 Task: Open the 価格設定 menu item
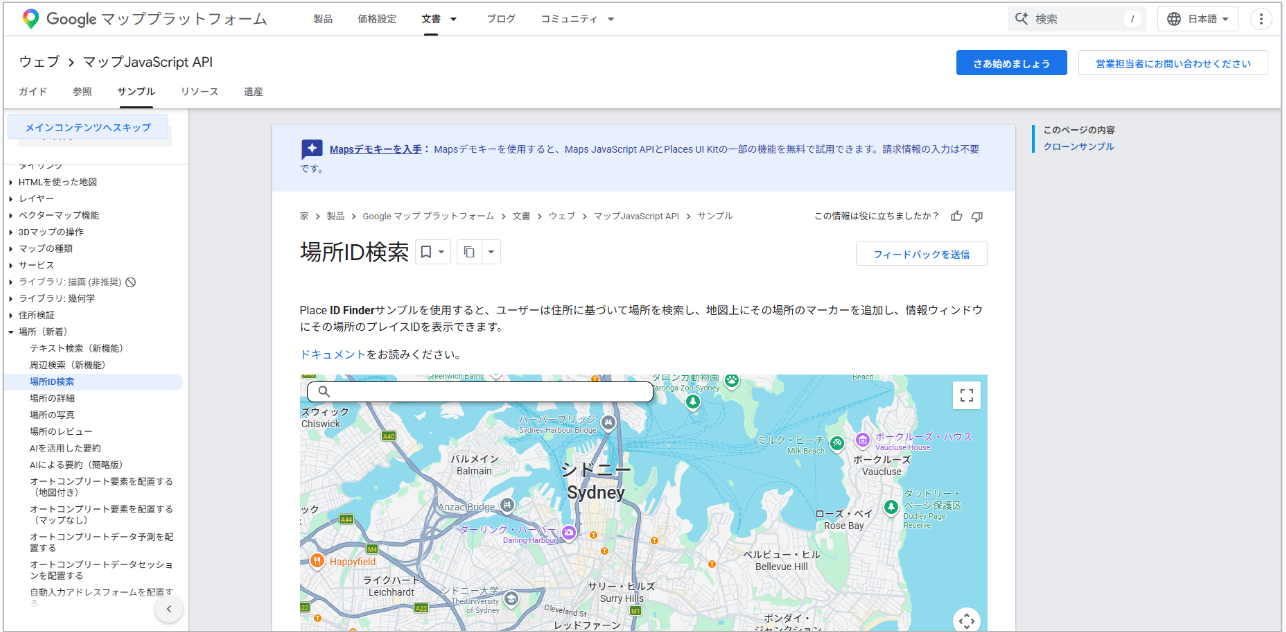(x=377, y=19)
